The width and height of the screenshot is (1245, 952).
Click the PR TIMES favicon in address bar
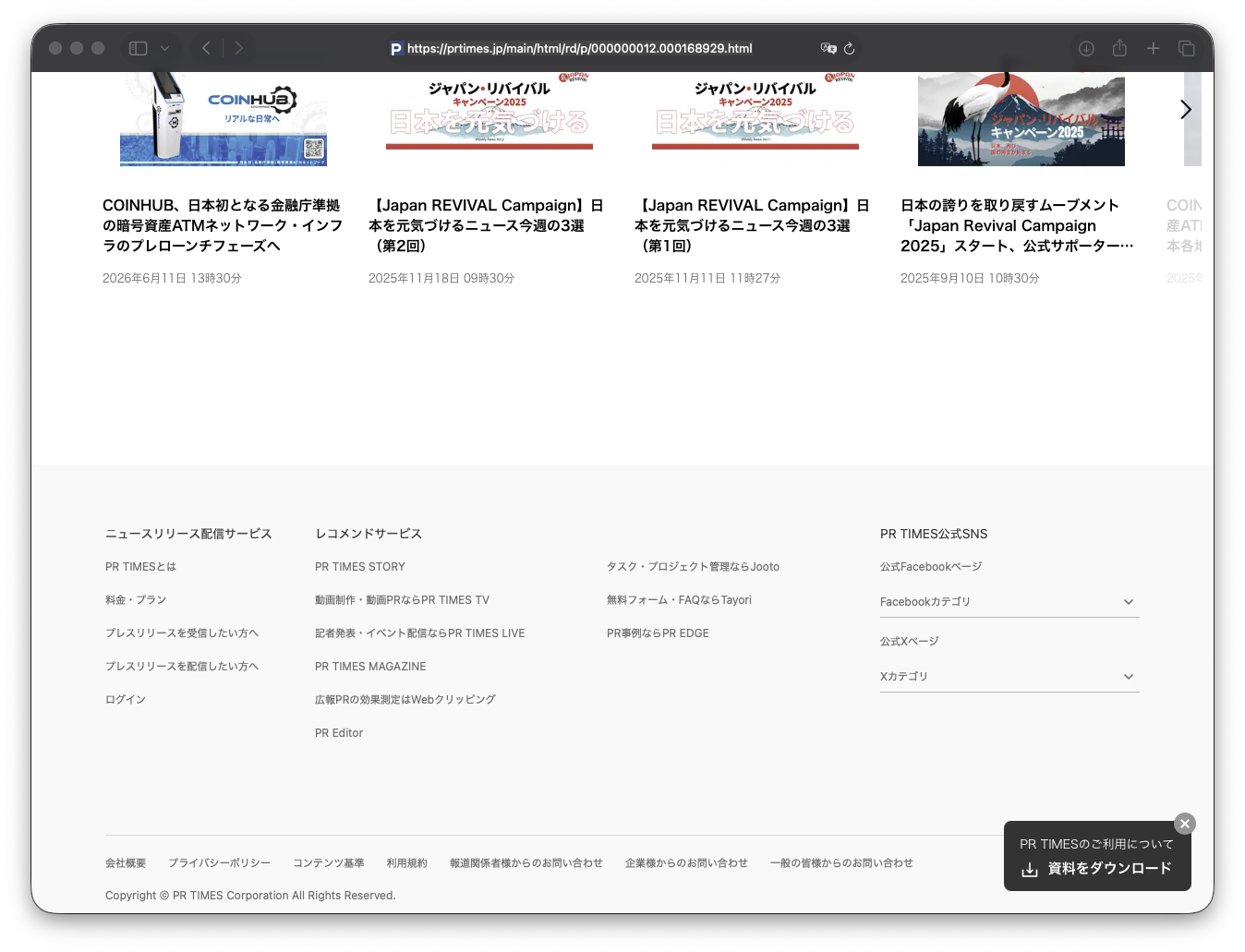pyautogui.click(x=396, y=49)
